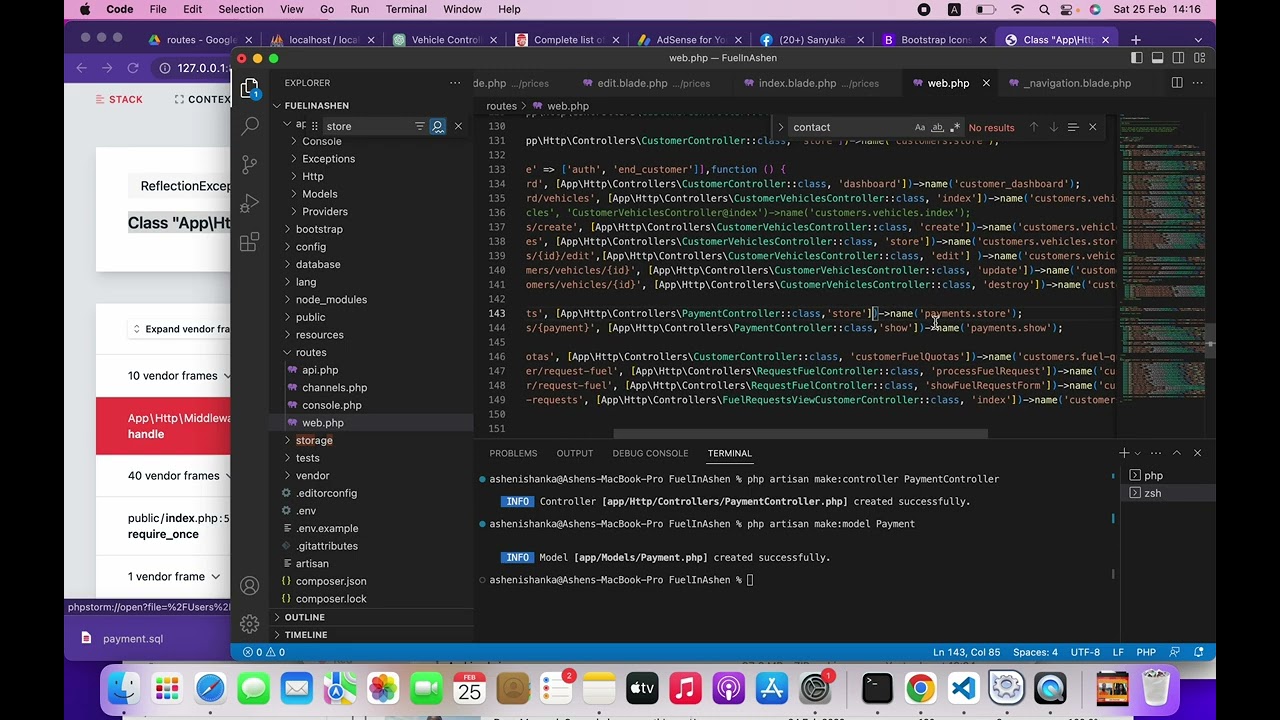Go back in the Chrome window
The width and height of the screenshot is (1280, 720).
(82, 68)
